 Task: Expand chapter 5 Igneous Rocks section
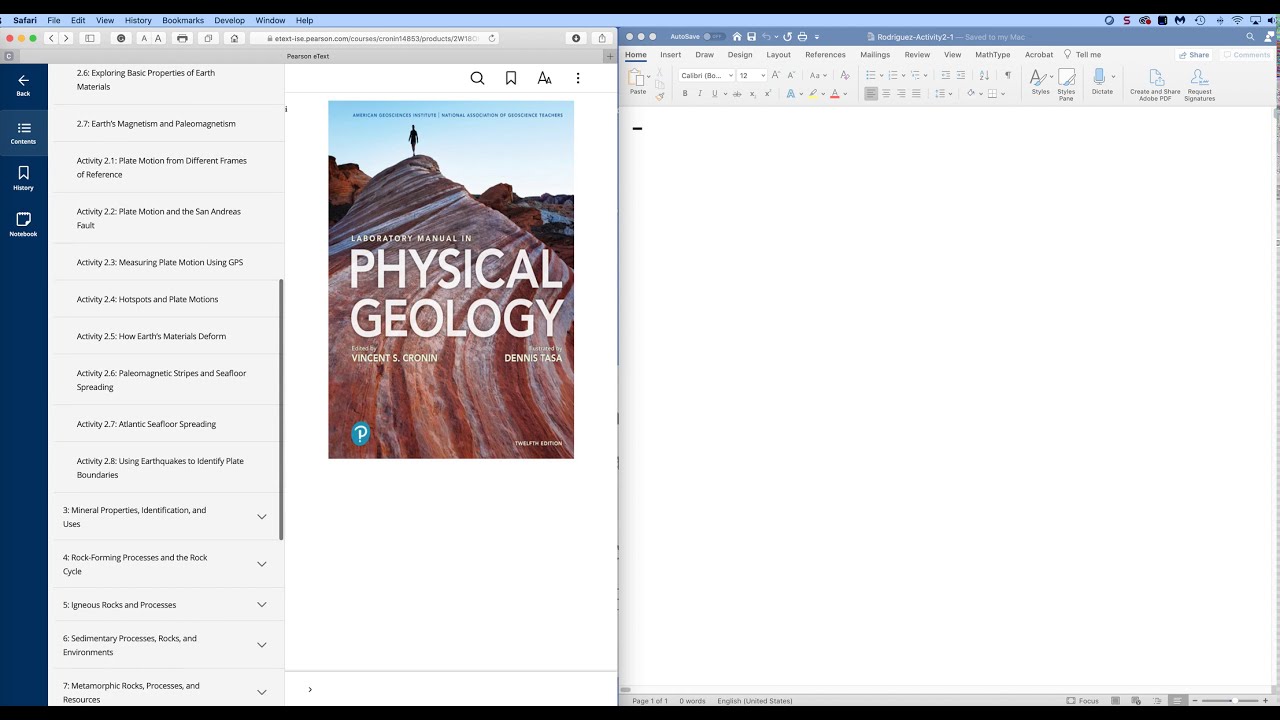point(262,605)
